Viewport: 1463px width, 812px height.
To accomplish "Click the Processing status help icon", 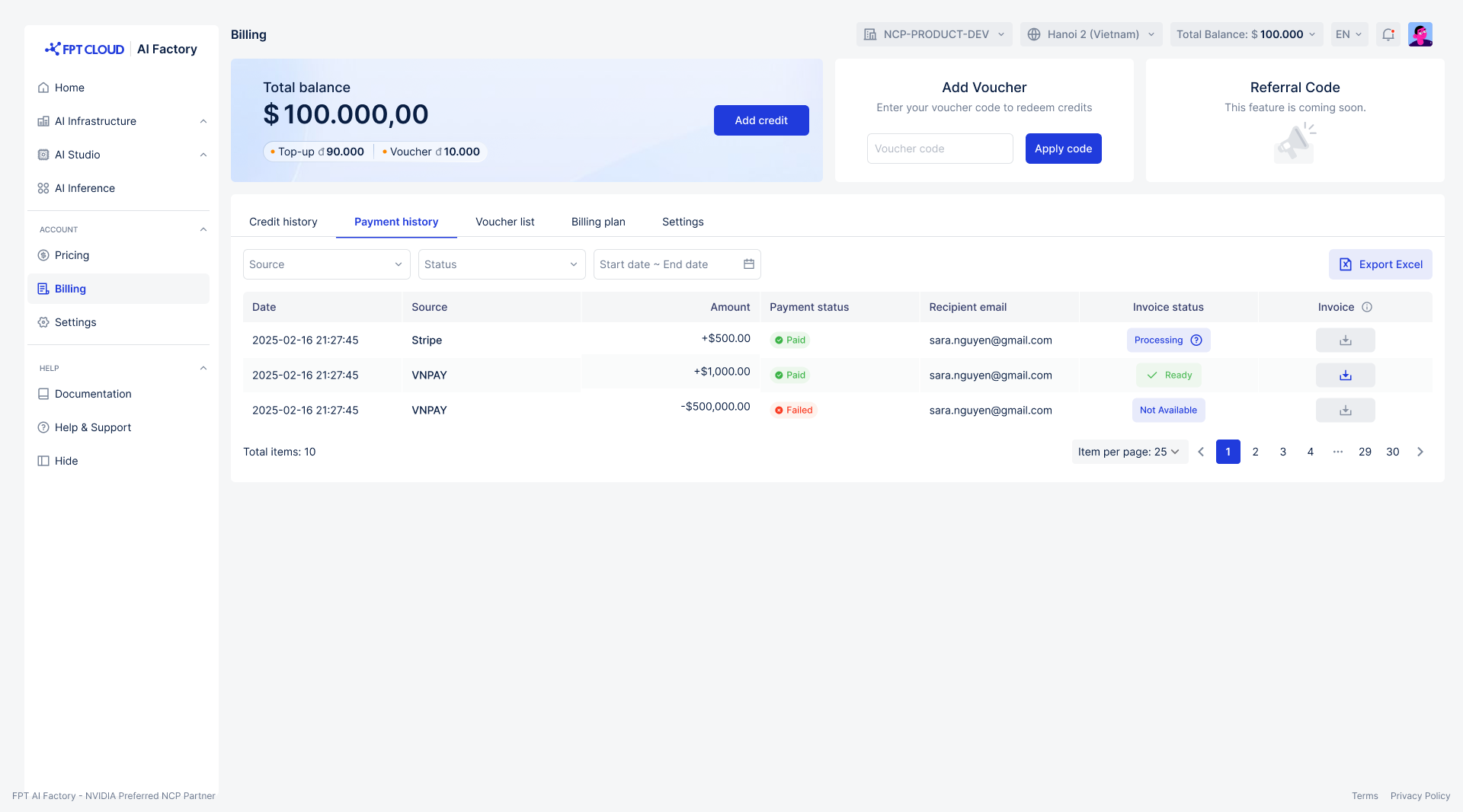I will 1196,340.
